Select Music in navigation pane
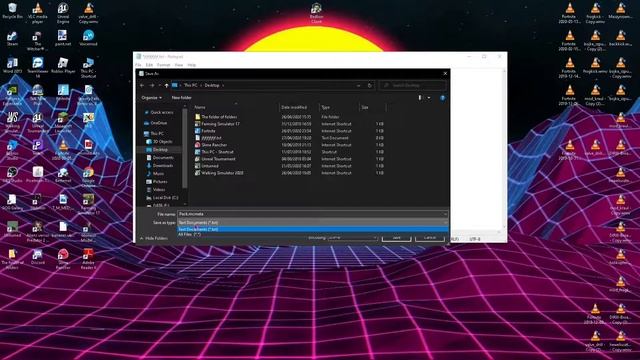 pyautogui.click(x=158, y=174)
